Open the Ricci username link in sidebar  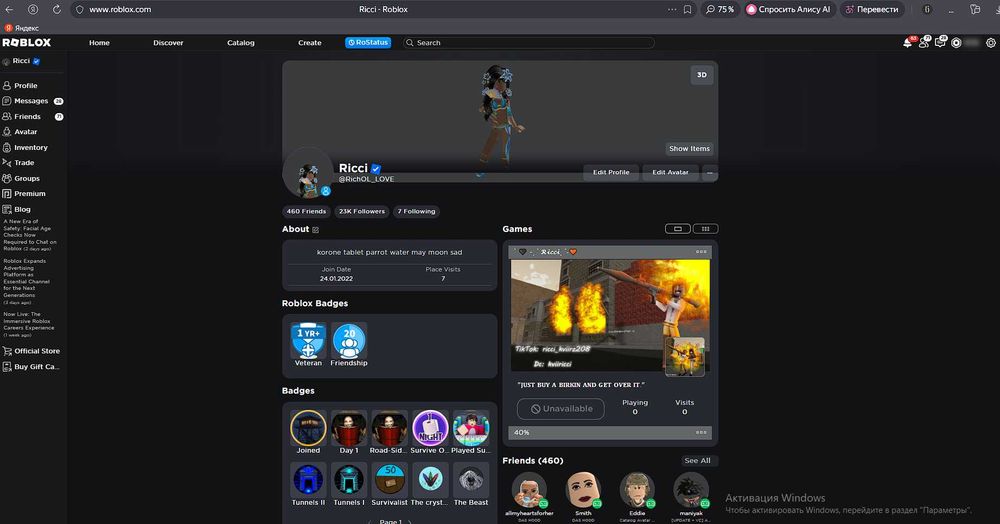tap(21, 61)
